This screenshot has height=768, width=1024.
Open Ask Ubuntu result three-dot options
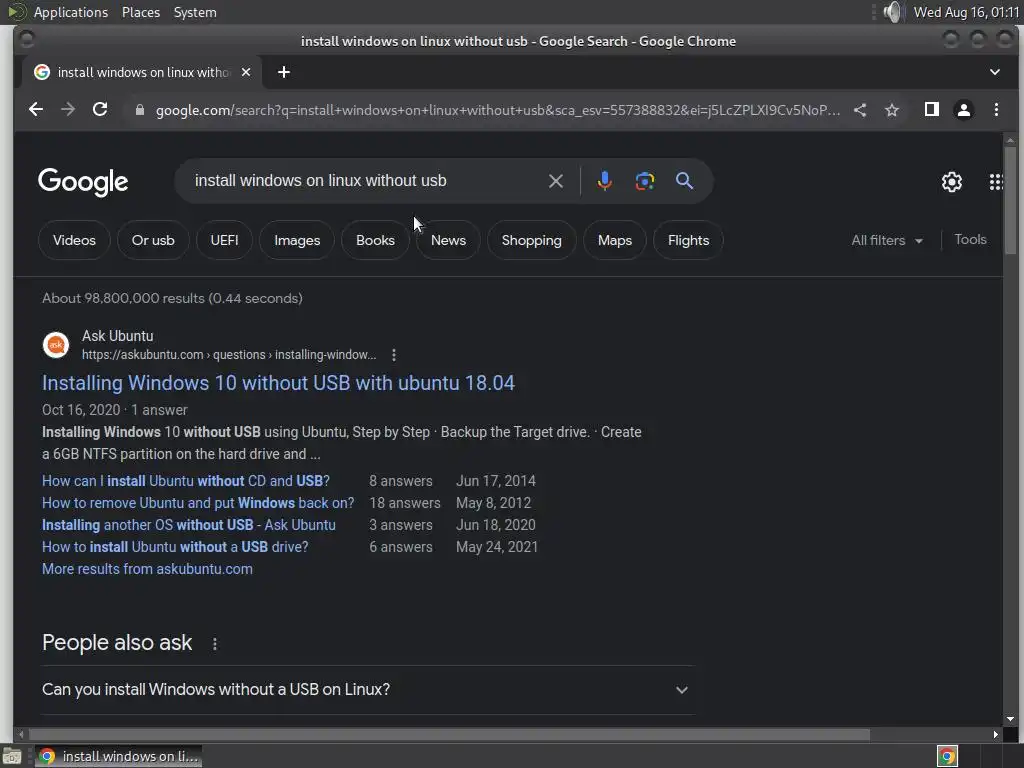point(394,355)
